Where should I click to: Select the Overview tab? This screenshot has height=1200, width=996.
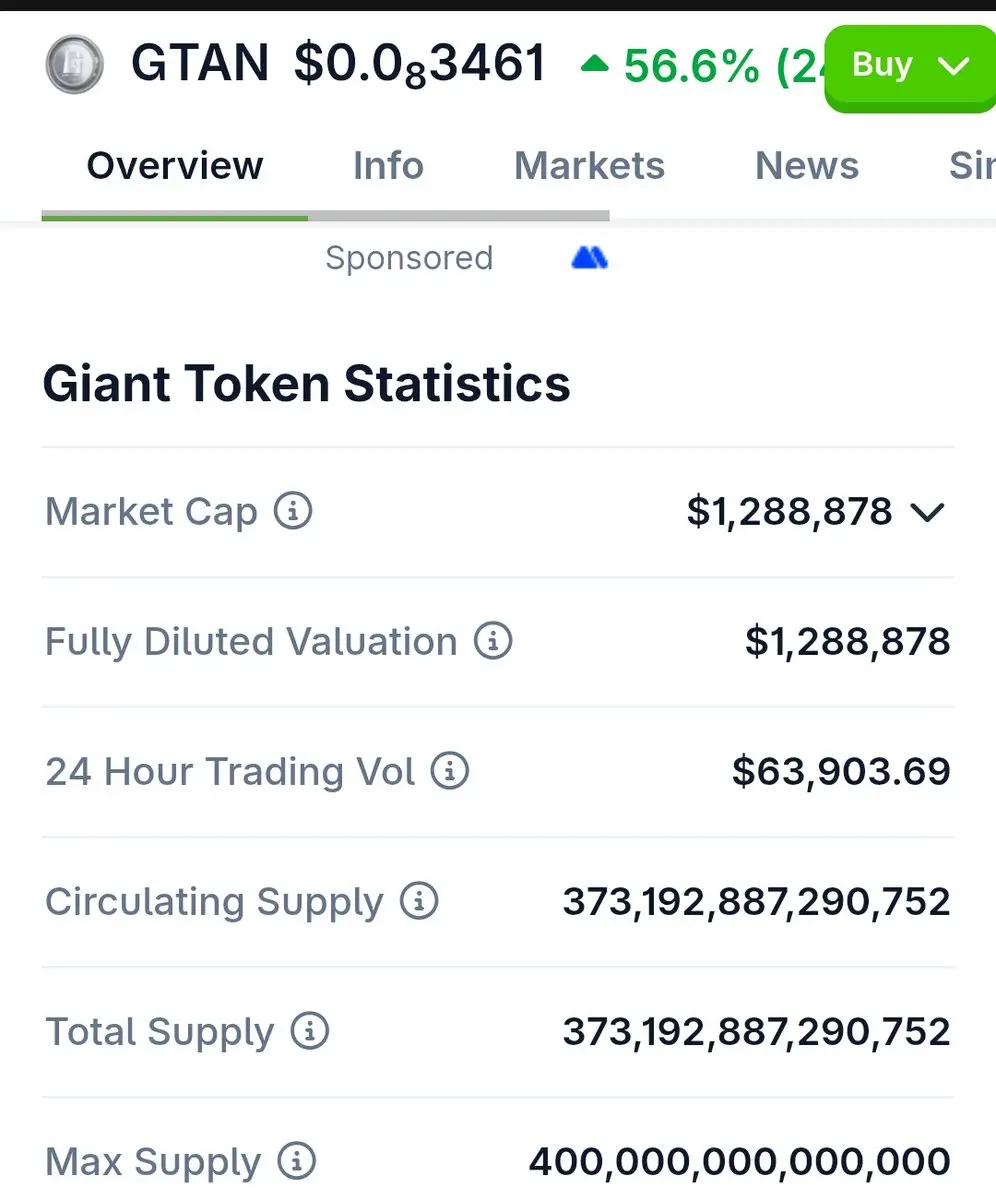click(x=175, y=165)
